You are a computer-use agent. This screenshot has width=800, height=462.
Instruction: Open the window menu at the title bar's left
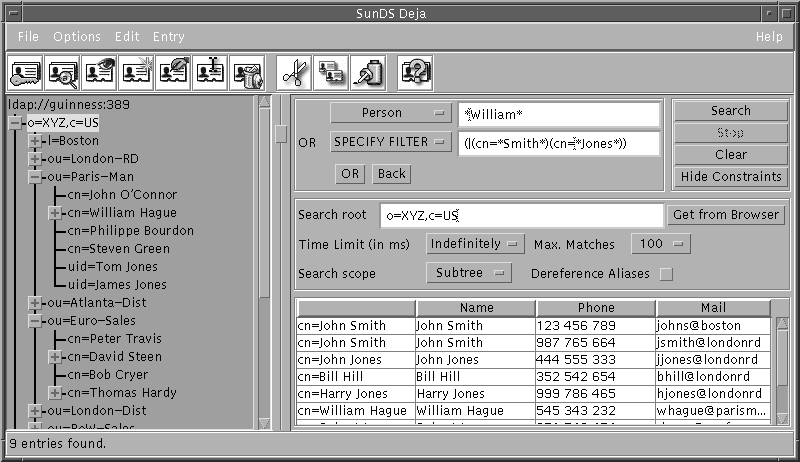pyautogui.click(x=13, y=13)
